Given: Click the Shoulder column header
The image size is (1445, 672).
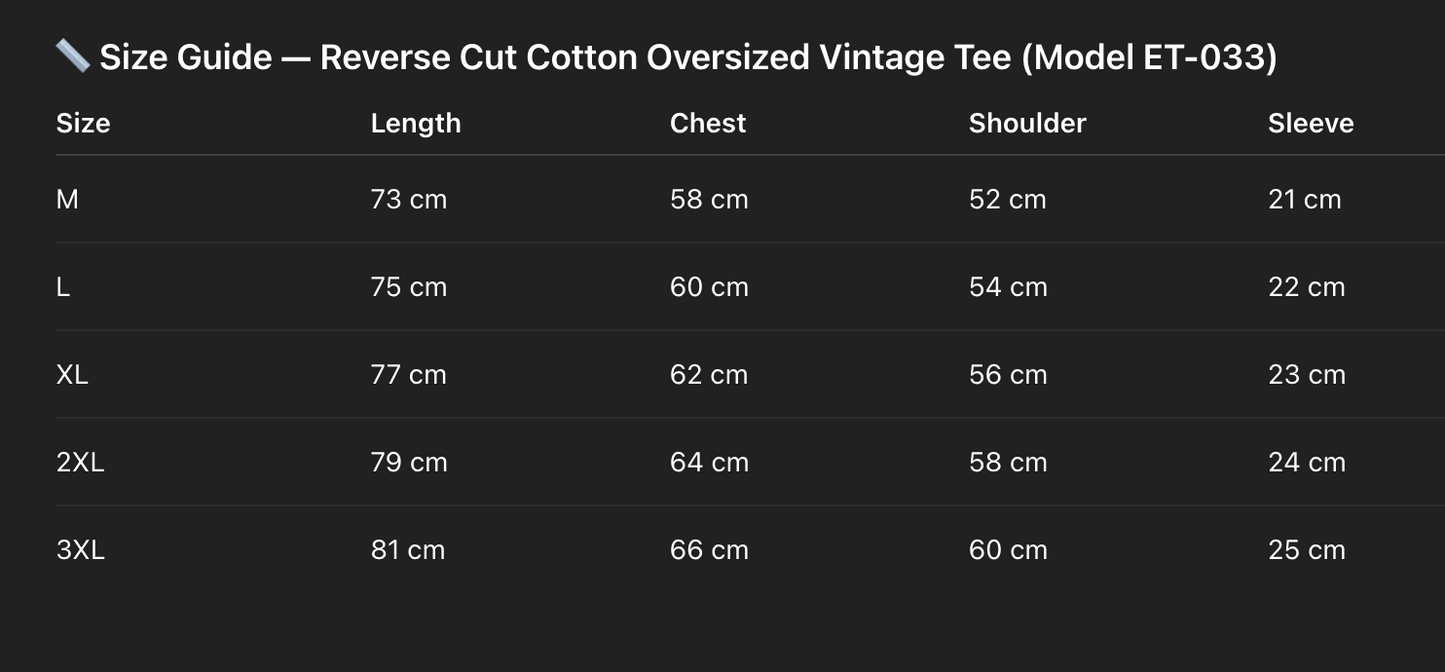Looking at the screenshot, I should point(1027,123).
